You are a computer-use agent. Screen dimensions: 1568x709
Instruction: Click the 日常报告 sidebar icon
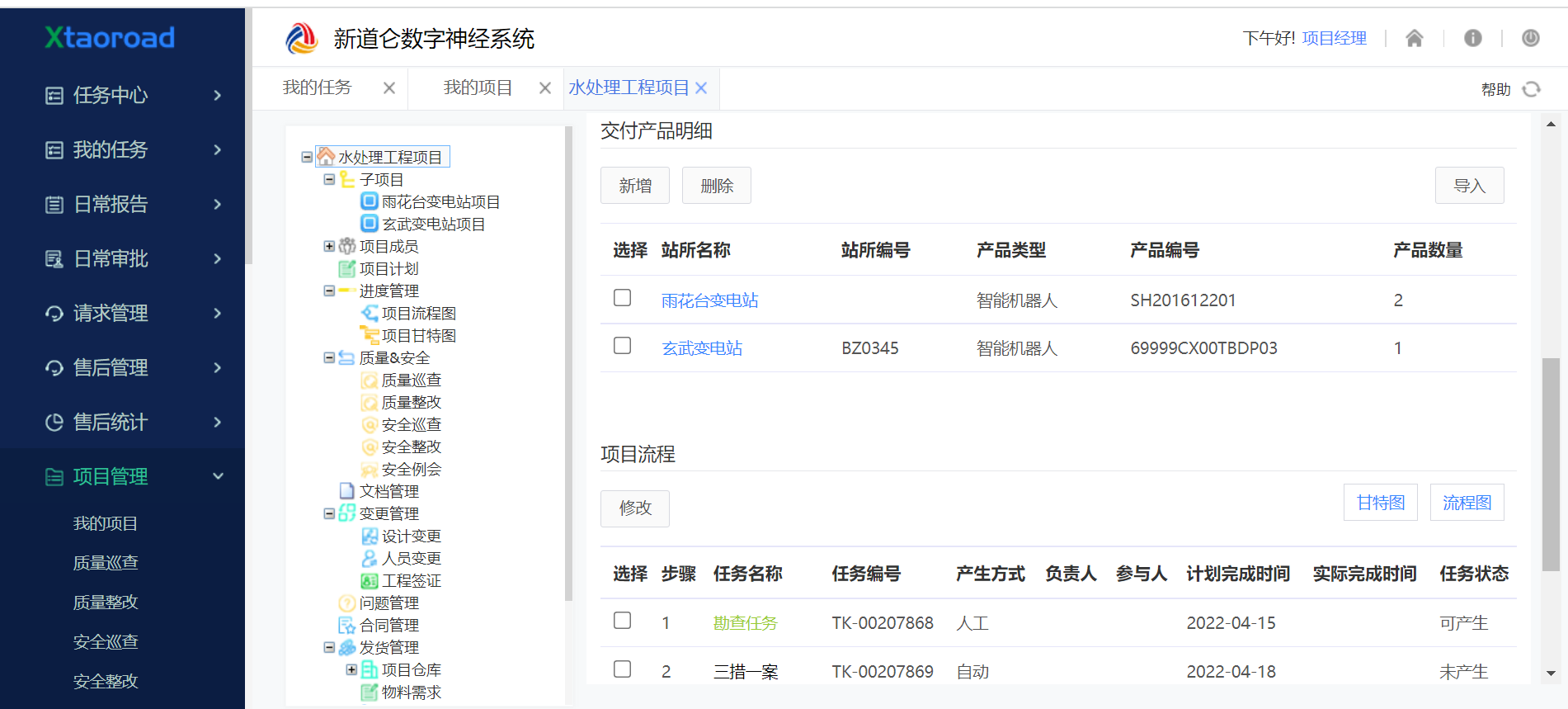click(54, 205)
